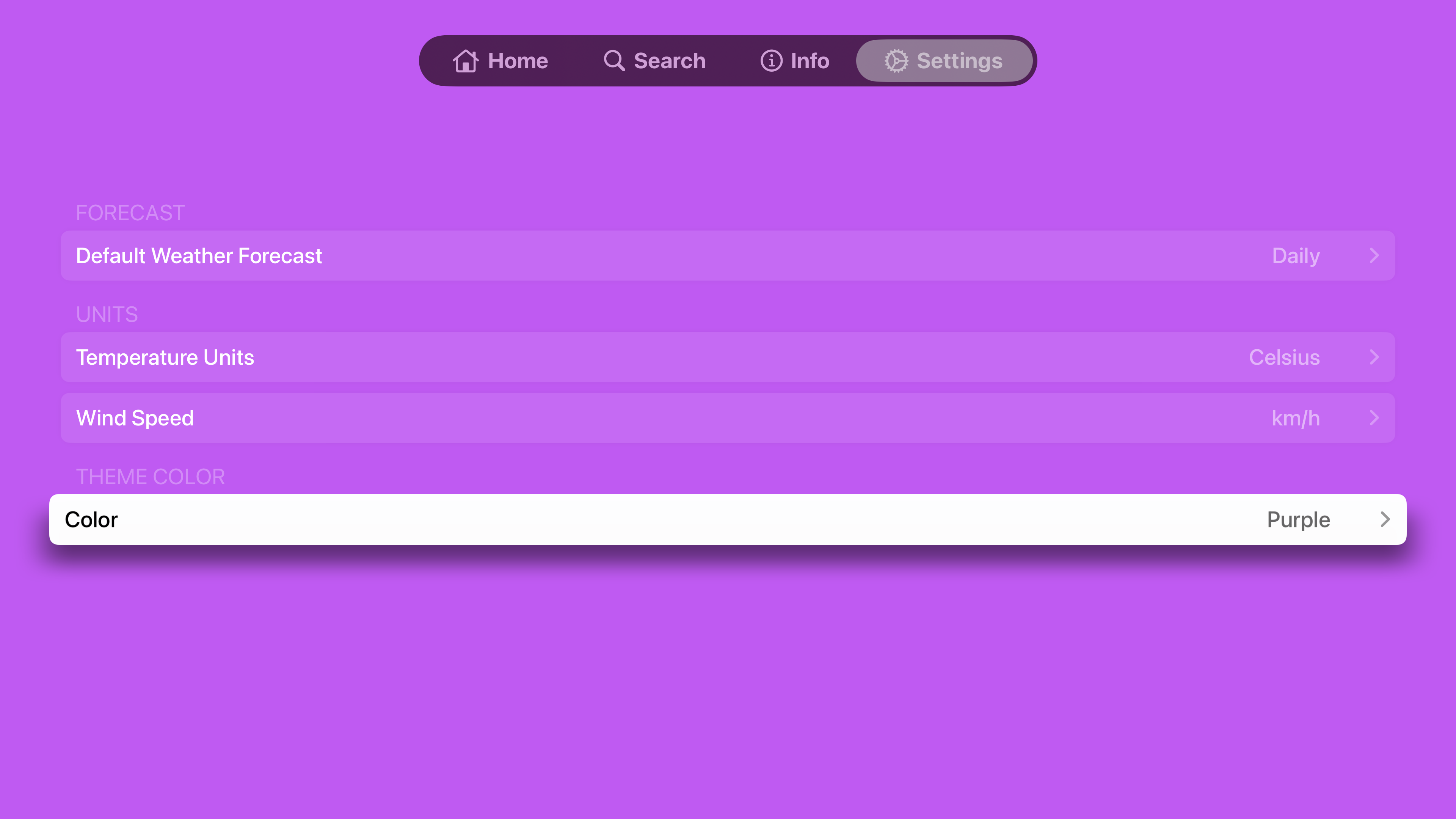Viewport: 1456px width, 819px height.
Task: Open the Wind Speed setting
Action: [x=728, y=418]
